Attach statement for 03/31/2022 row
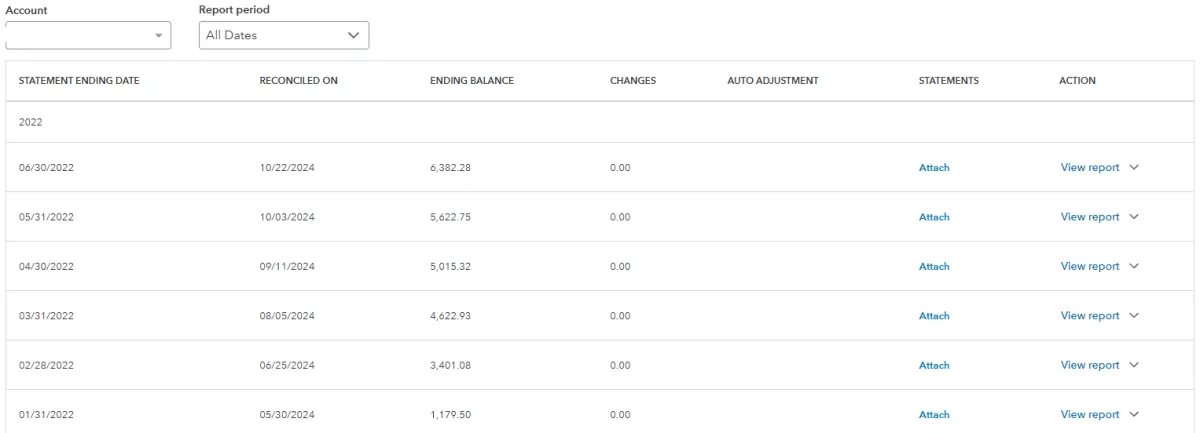Image resolution: width=1200 pixels, height=433 pixels. click(x=934, y=316)
